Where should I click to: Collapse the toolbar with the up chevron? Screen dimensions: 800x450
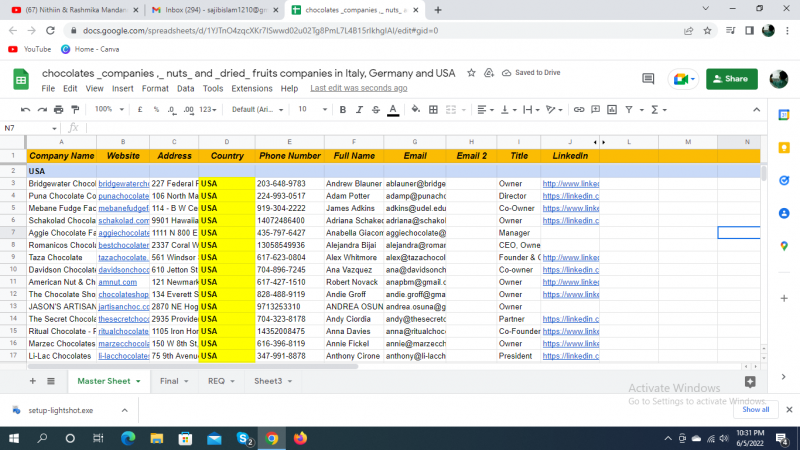(x=757, y=110)
